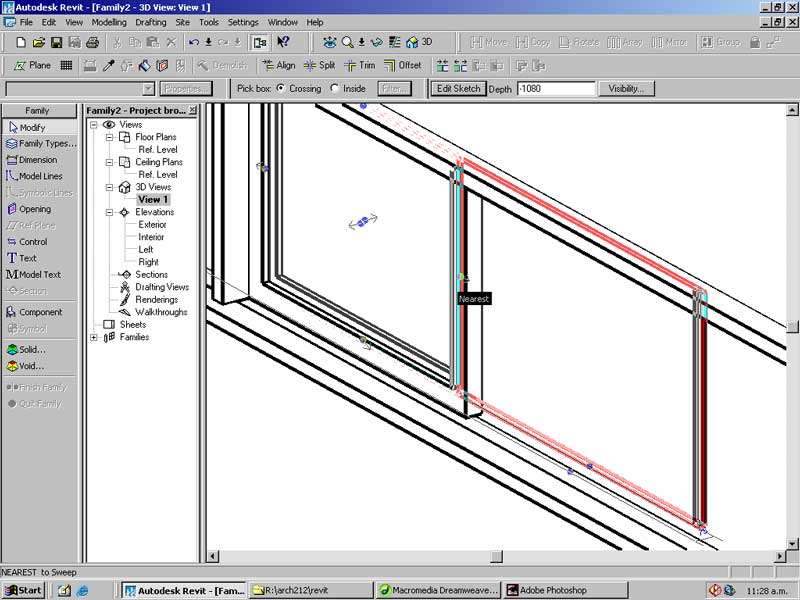Open the type selector dropdown arrow
Screen dimensions: 800x600
(148, 89)
